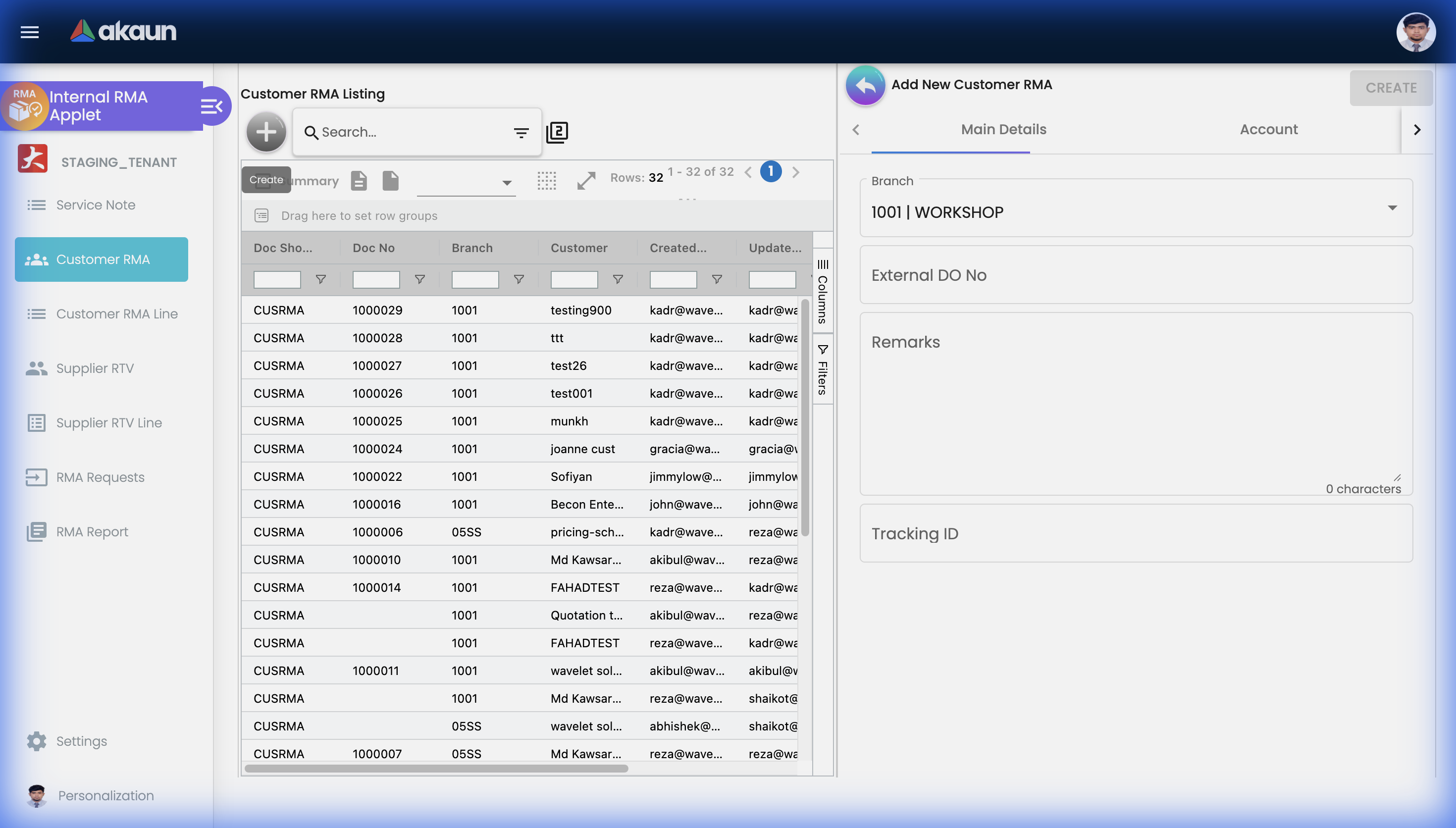Open the RMA Report module
The width and height of the screenshot is (1456, 828).
coord(92,531)
